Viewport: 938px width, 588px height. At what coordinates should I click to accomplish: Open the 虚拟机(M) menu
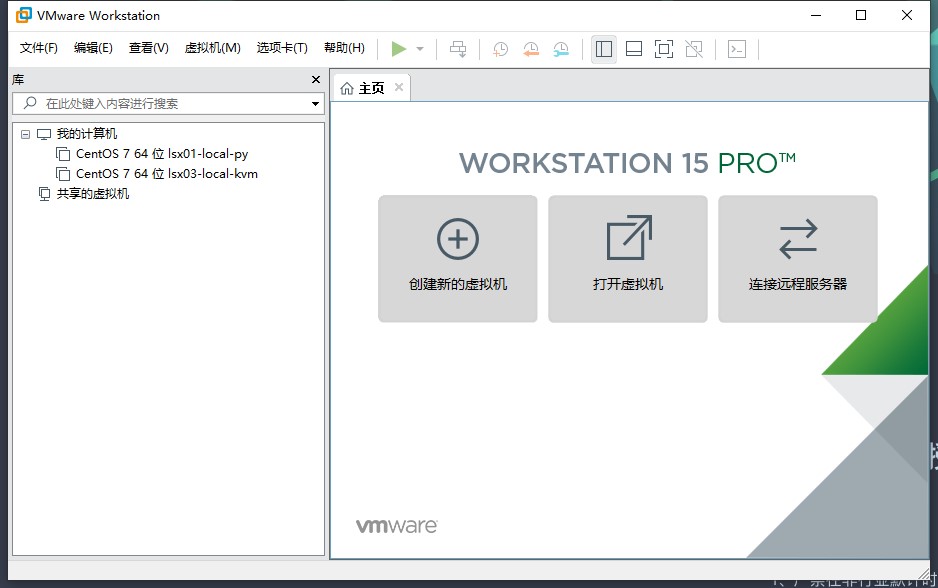click(213, 47)
